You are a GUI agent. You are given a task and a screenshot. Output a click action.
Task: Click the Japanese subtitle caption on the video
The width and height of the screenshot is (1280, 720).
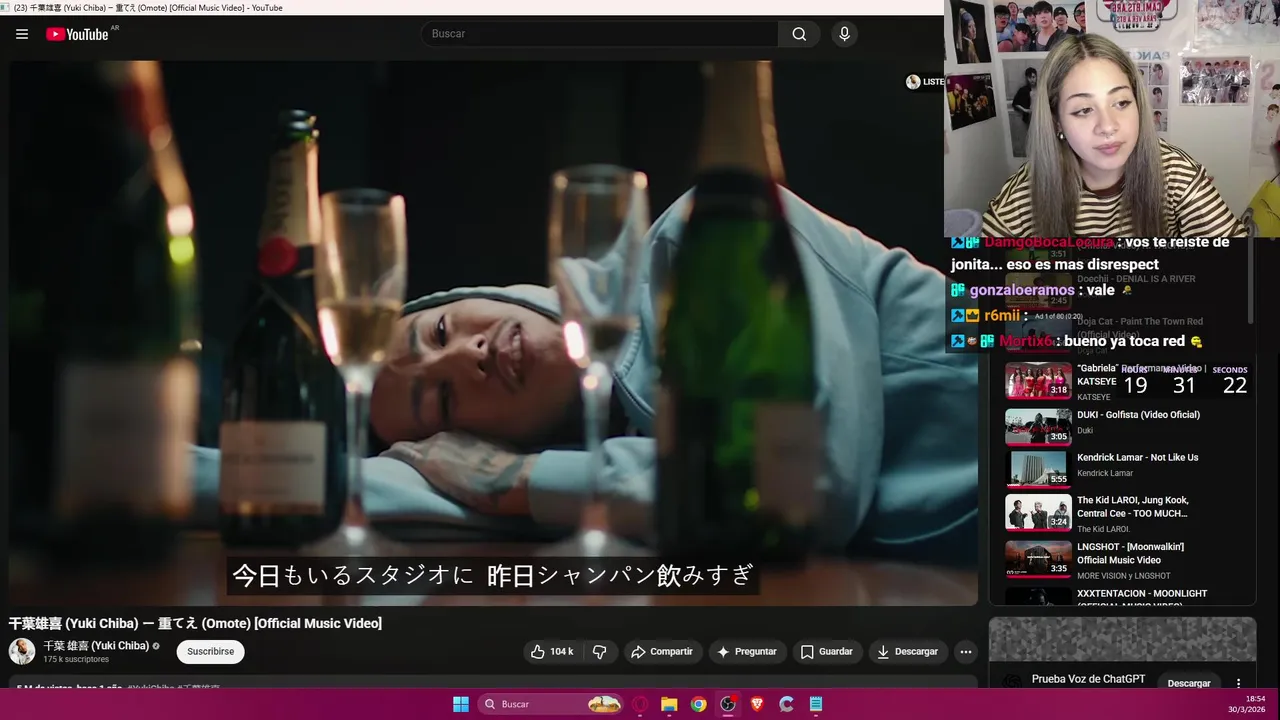point(492,576)
